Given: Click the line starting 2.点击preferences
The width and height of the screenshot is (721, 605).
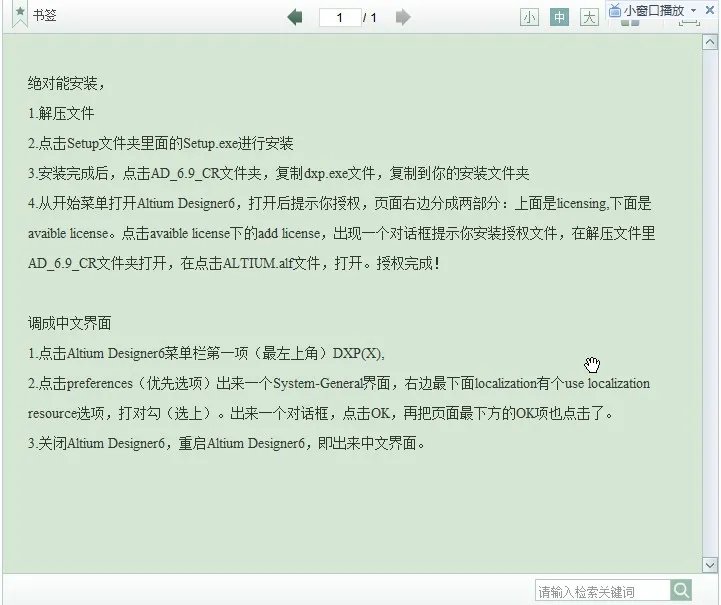Looking at the screenshot, I should 339,383.
